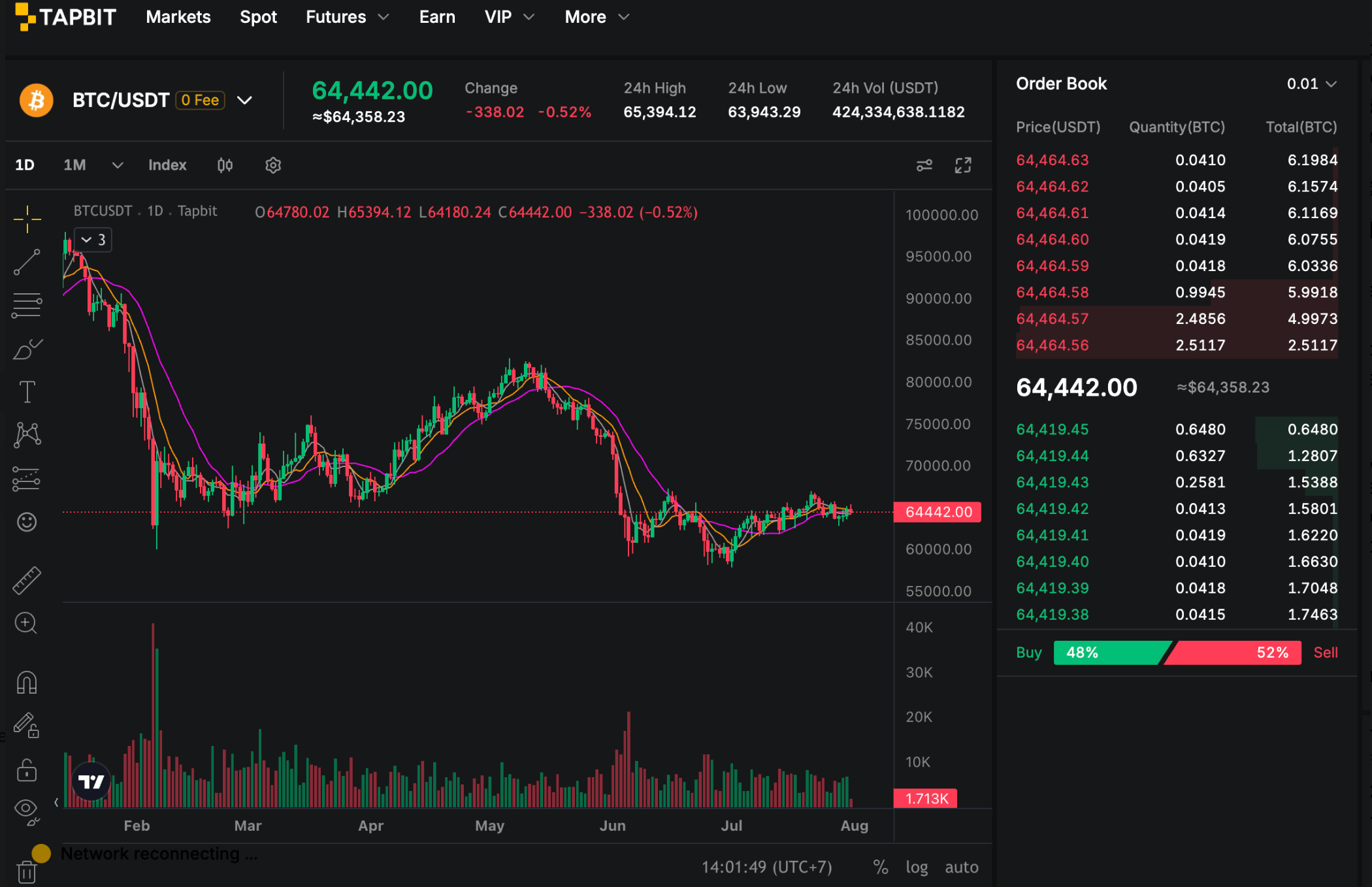Open chart settings gear icon

[x=273, y=165]
